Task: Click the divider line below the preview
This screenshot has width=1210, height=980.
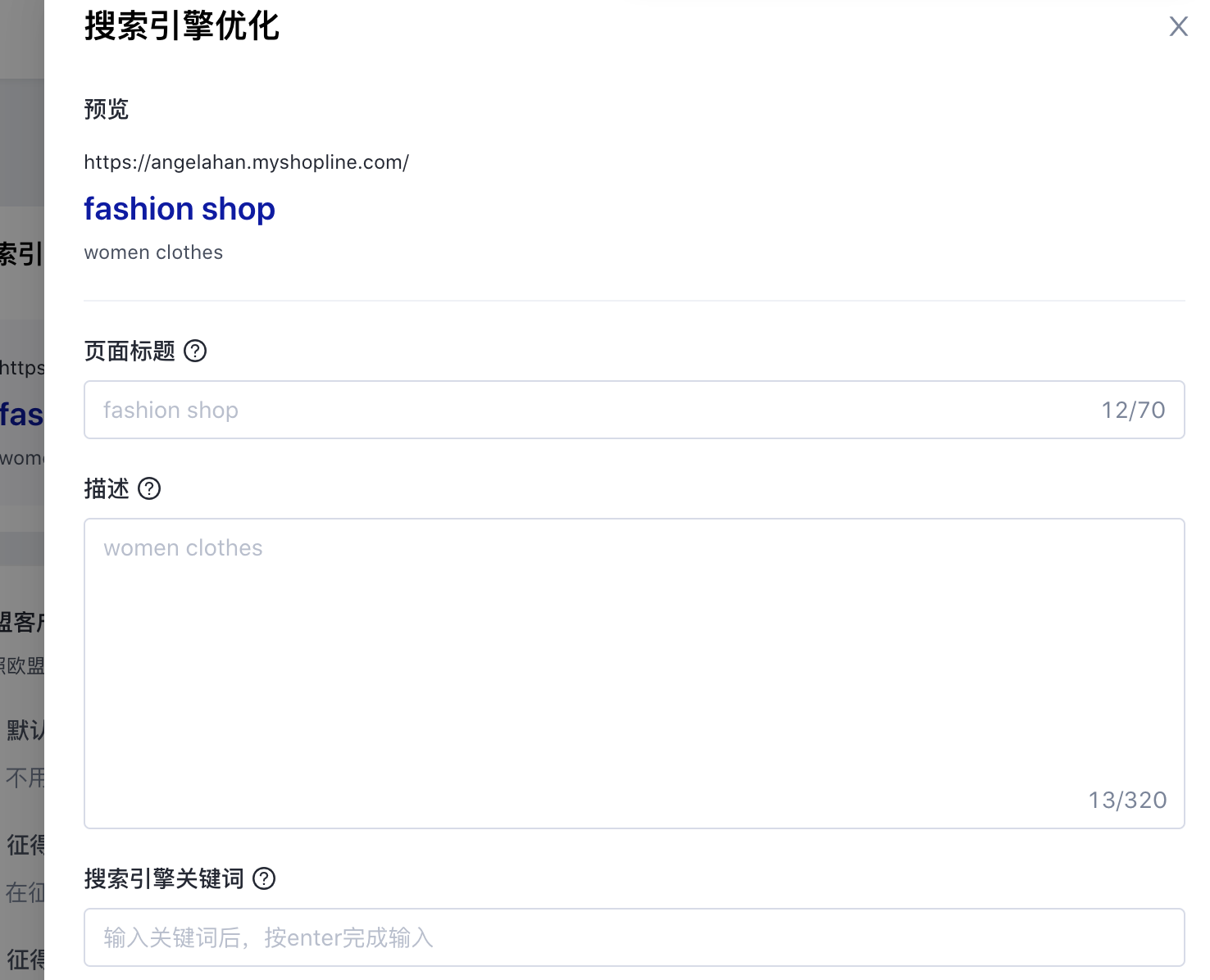Action: coord(633,301)
